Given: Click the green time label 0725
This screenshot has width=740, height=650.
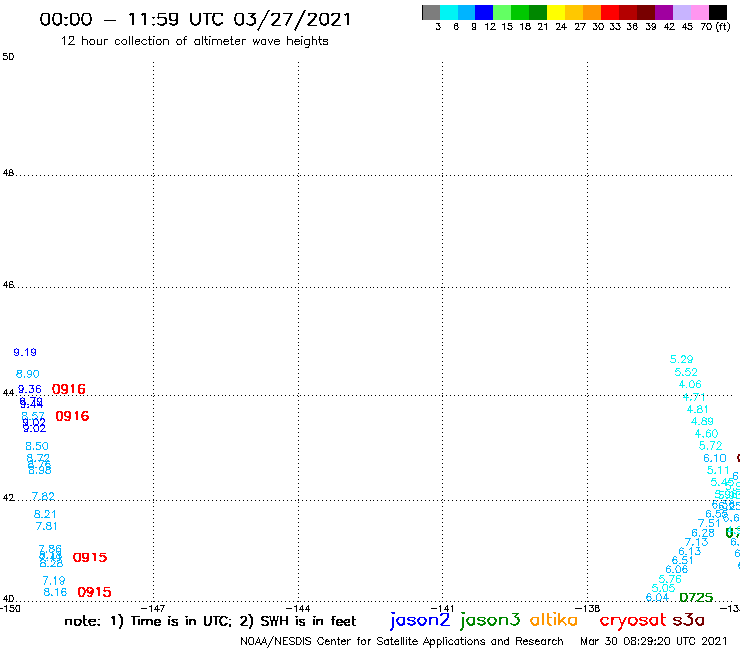Looking at the screenshot, I should 696,598.
